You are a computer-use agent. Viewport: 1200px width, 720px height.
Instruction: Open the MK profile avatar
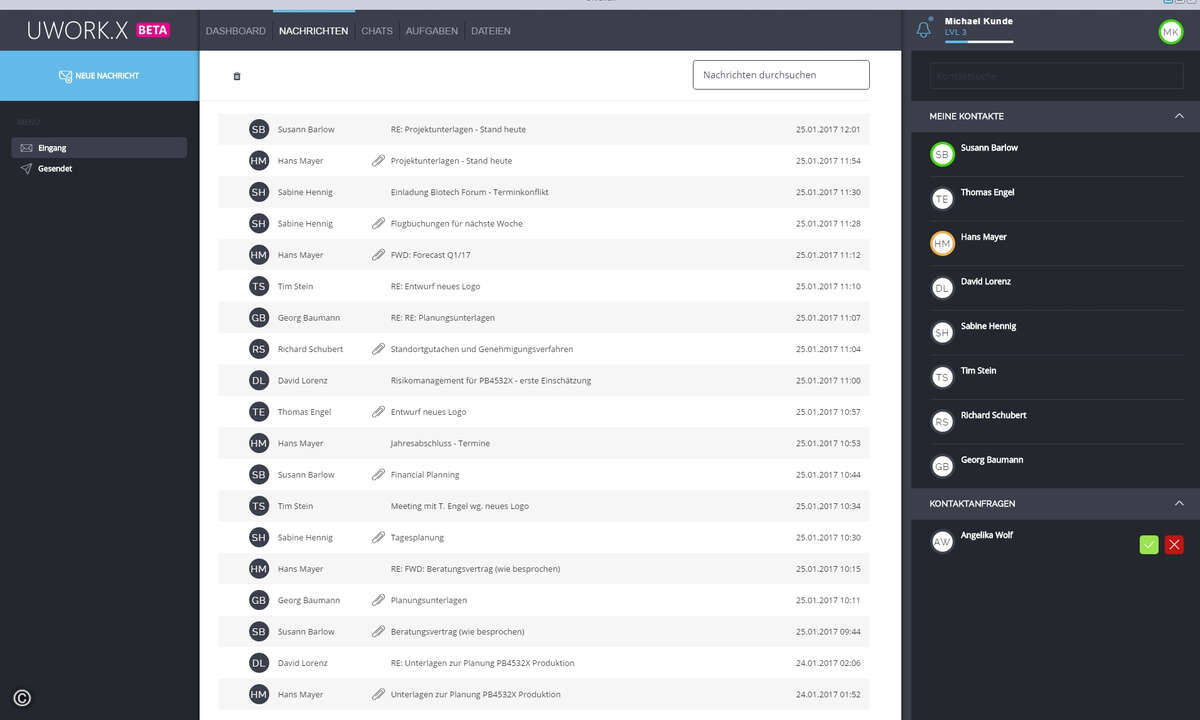pos(1170,32)
